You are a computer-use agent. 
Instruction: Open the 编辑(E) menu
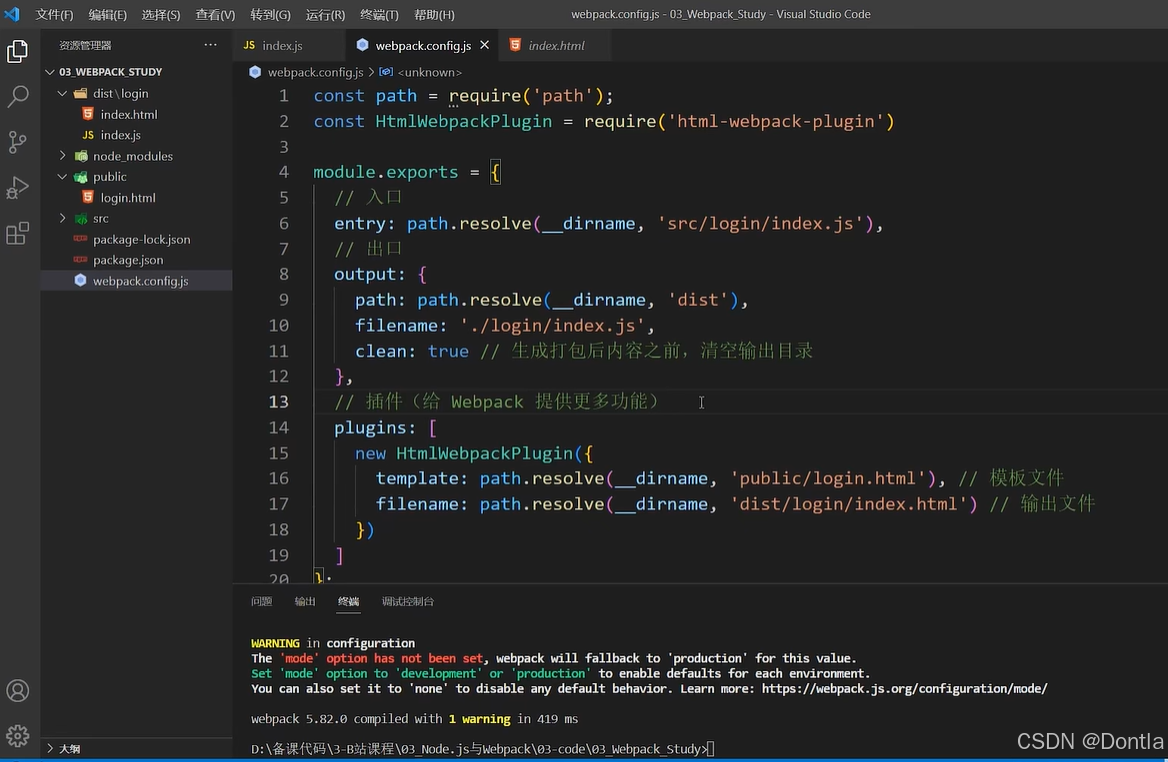click(107, 15)
